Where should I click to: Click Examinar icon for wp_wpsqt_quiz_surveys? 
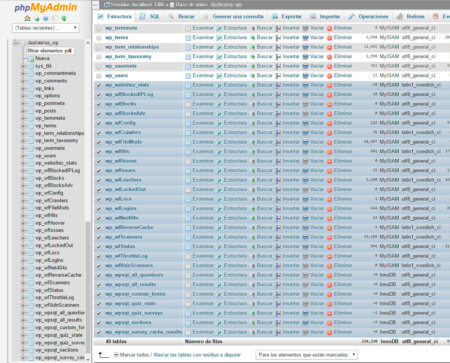[x=188, y=313]
